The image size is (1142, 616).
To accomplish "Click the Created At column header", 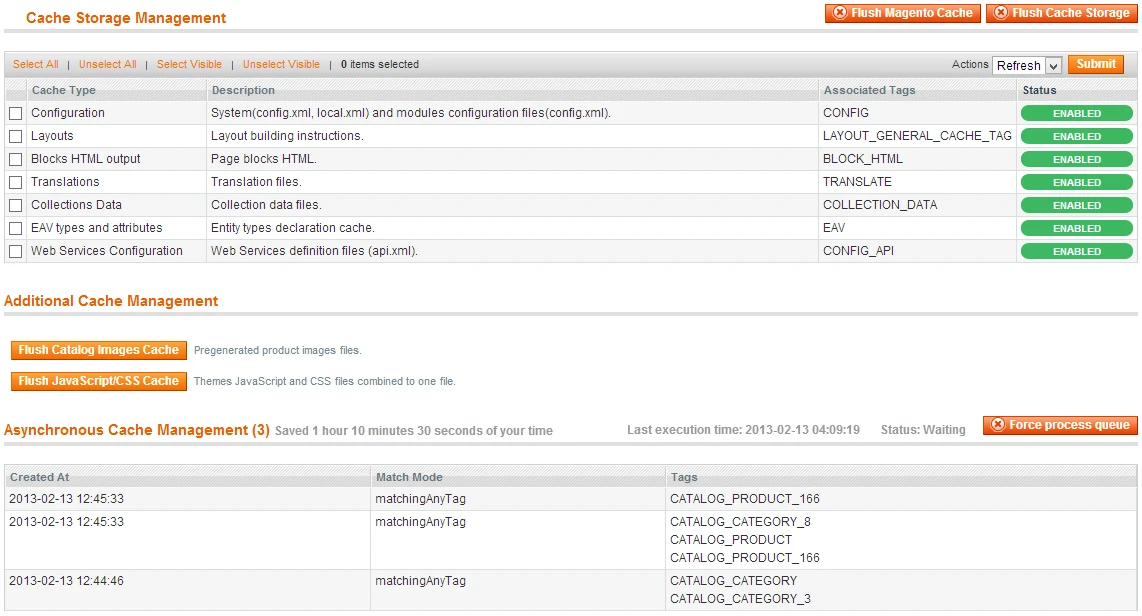I will [x=39, y=477].
